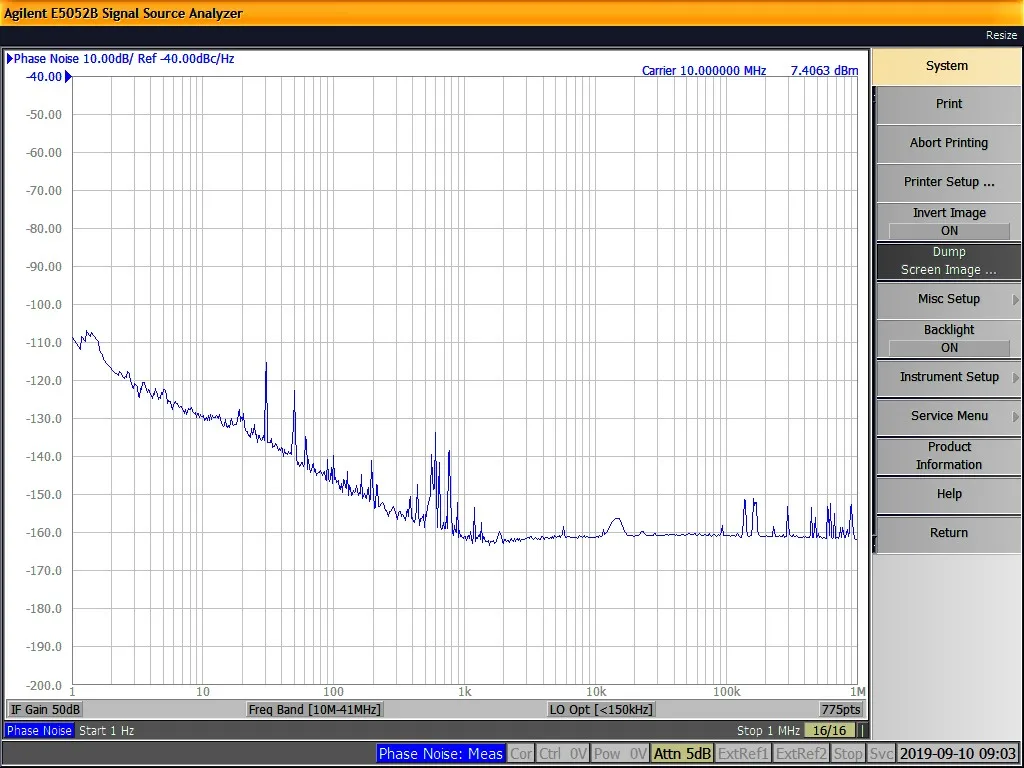Return to the previous softkey menu
The width and height of the screenshot is (1024, 768).
click(x=948, y=534)
